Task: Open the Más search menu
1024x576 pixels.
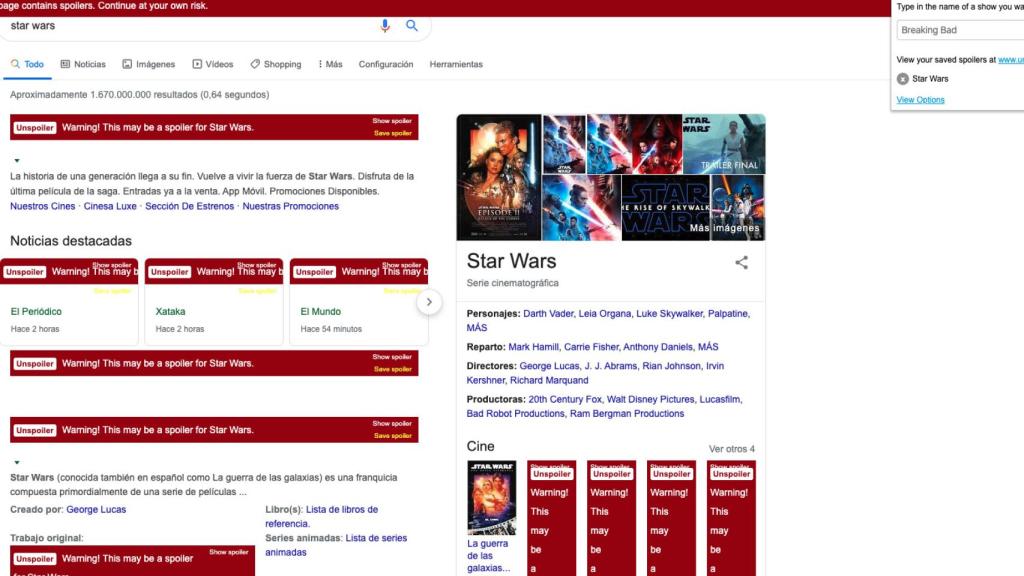Action: [x=330, y=64]
